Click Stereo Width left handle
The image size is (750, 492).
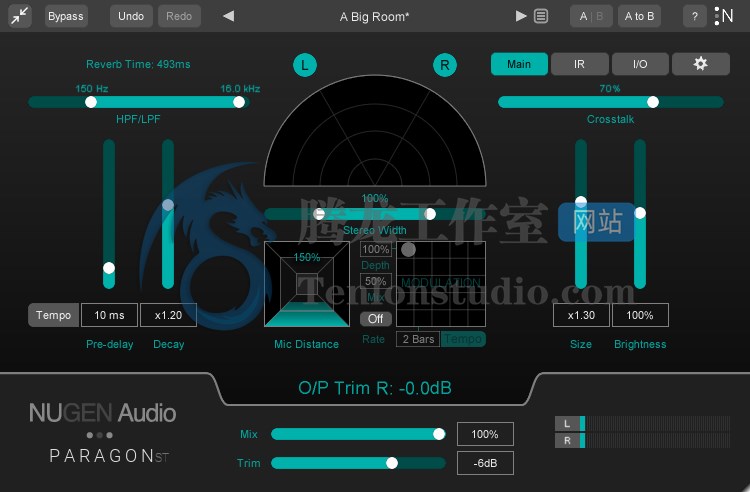tap(319, 214)
